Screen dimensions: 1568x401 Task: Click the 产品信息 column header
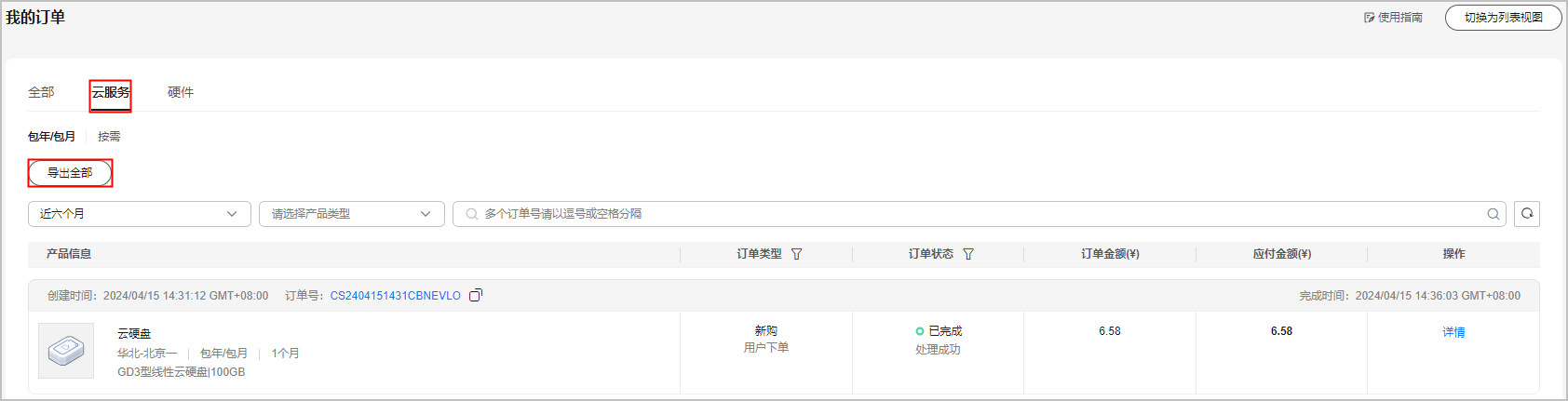click(x=69, y=254)
